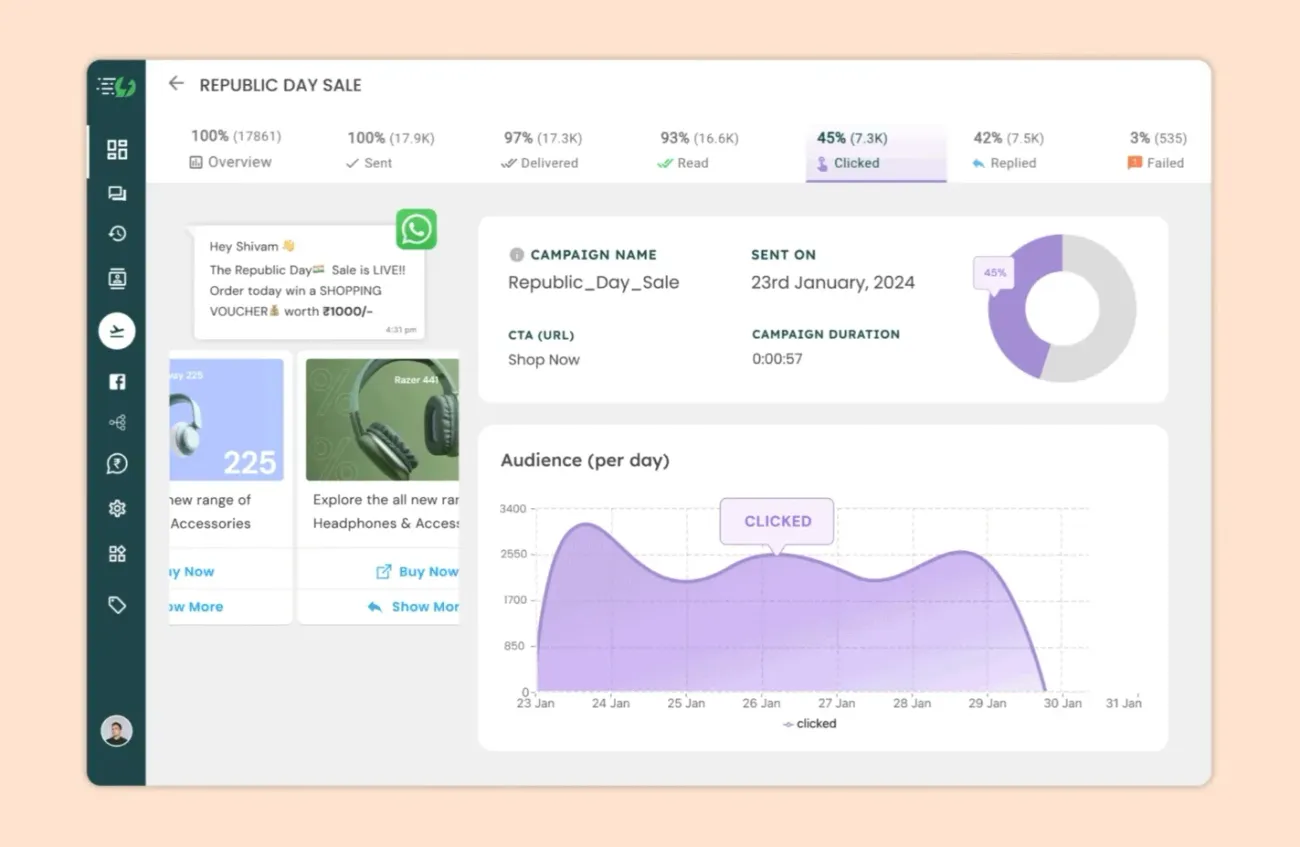The width and height of the screenshot is (1300, 847).
Task: Open the chats icon in the sidebar
Action: click(x=116, y=192)
